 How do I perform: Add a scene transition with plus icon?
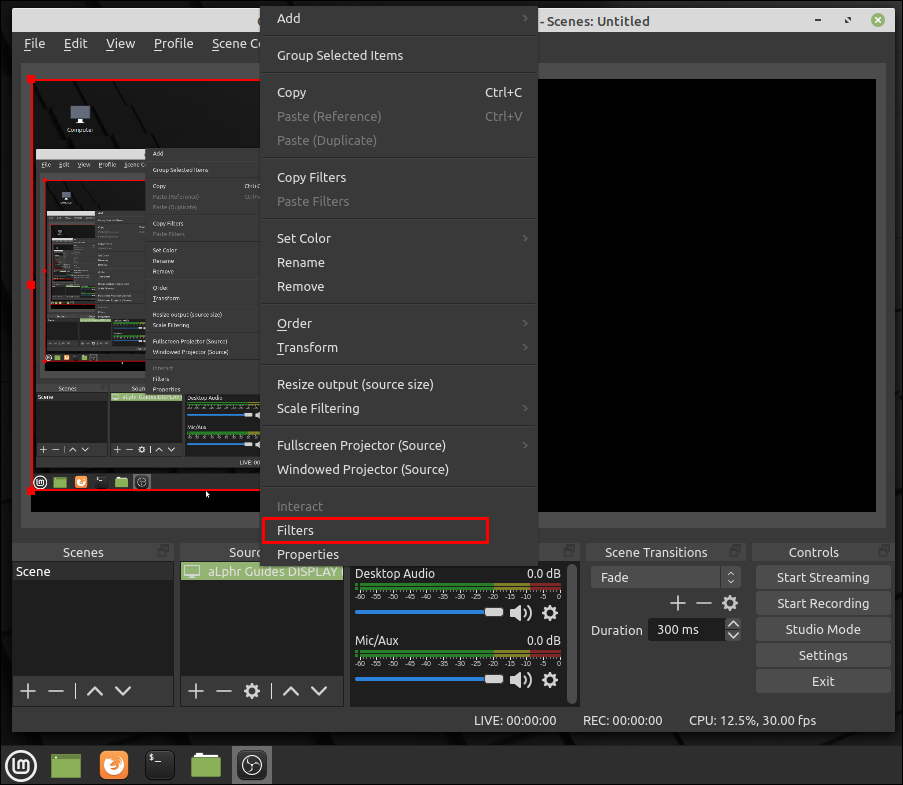(x=678, y=603)
